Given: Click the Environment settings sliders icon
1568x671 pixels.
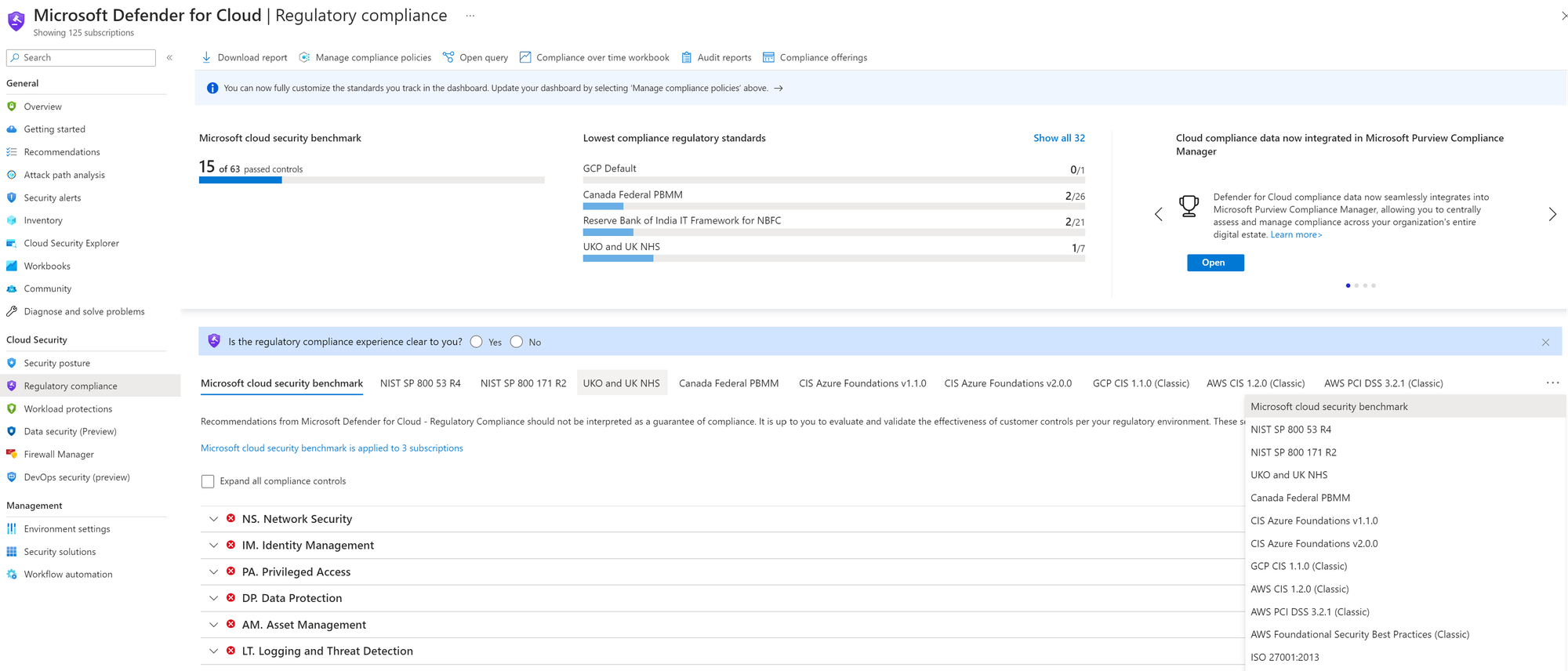Looking at the screenshot, I should [x=12, y=529].
